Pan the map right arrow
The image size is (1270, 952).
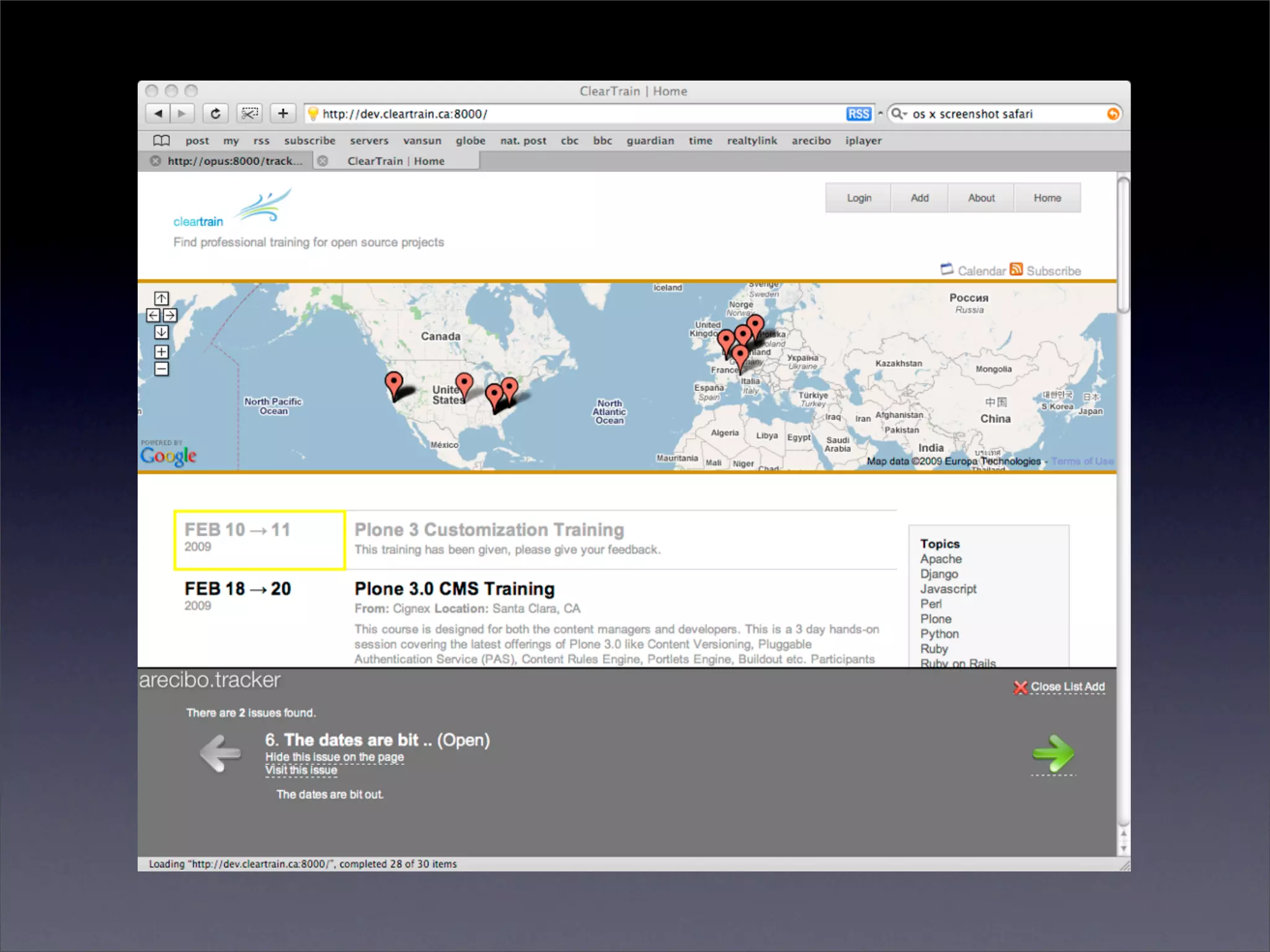click(170, 315)
